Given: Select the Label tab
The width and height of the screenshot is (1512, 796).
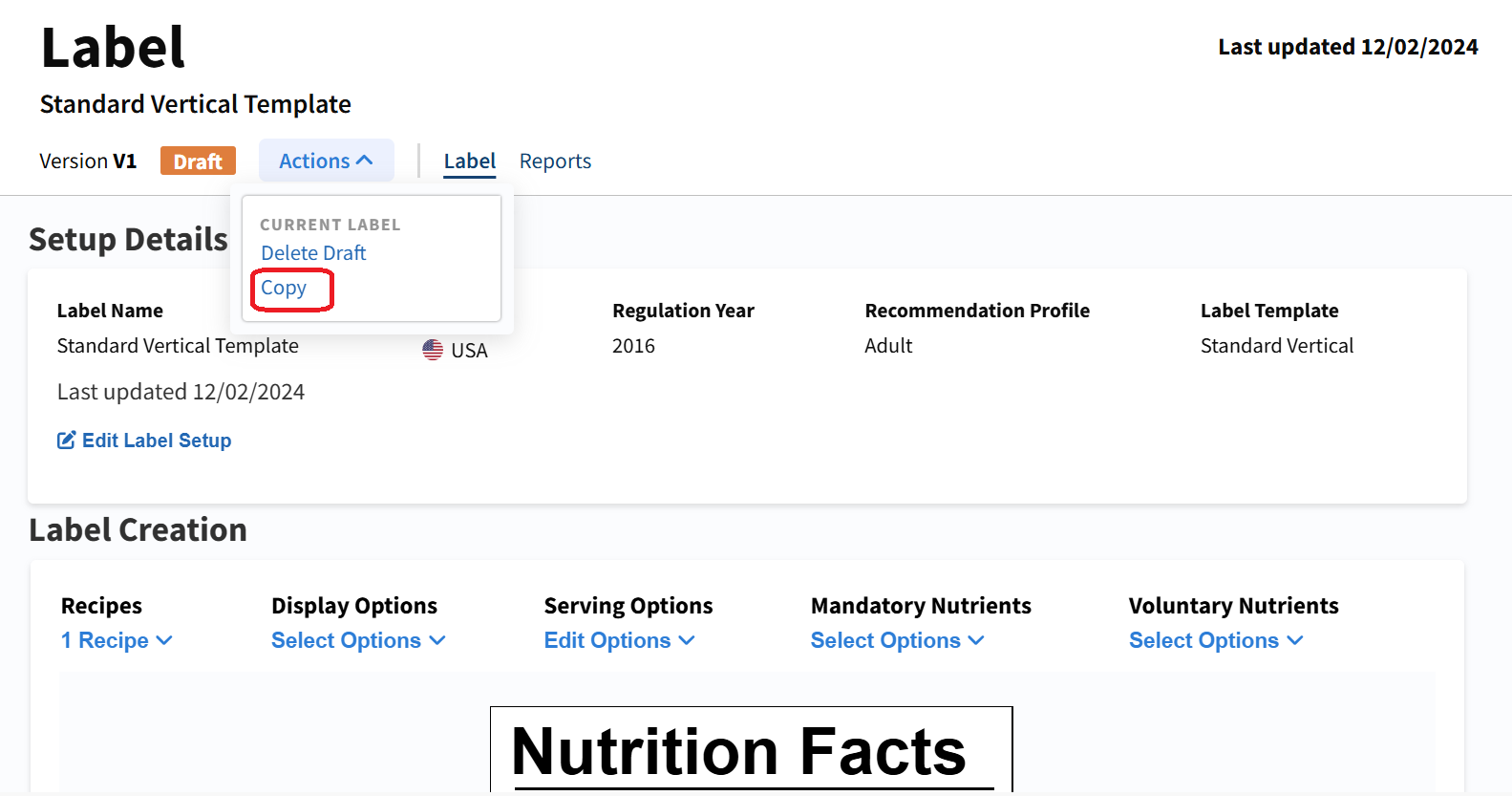Looking at the screenshot, I should tap(469, 161).
